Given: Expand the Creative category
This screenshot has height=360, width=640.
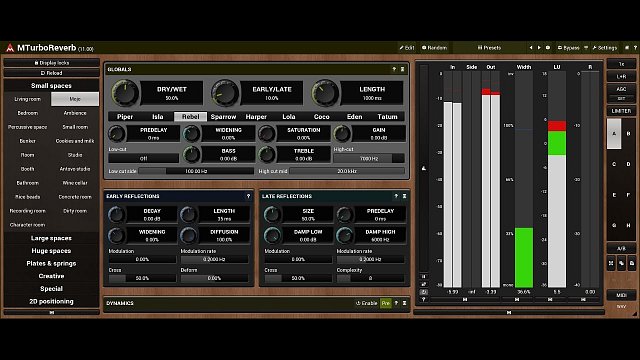Looking at the screenshot, I should coord(51,276).
